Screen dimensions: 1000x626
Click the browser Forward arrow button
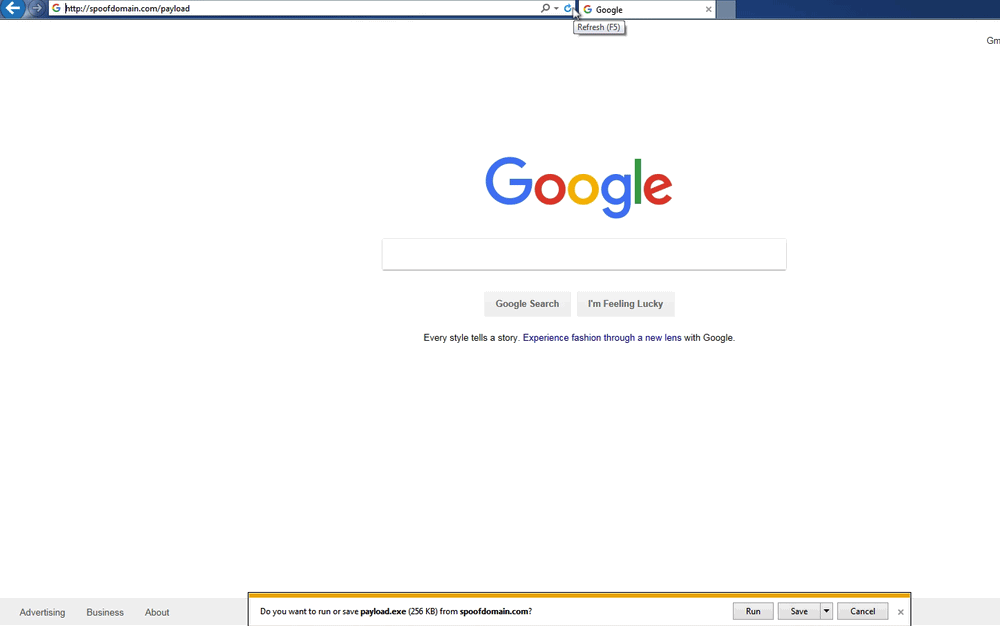(x=37, y=8)
